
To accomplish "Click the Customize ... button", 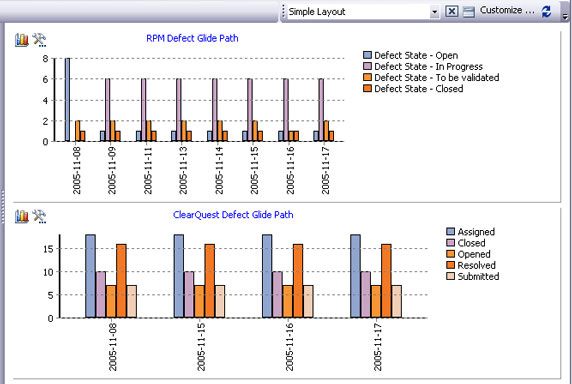I will pos(507,10).
